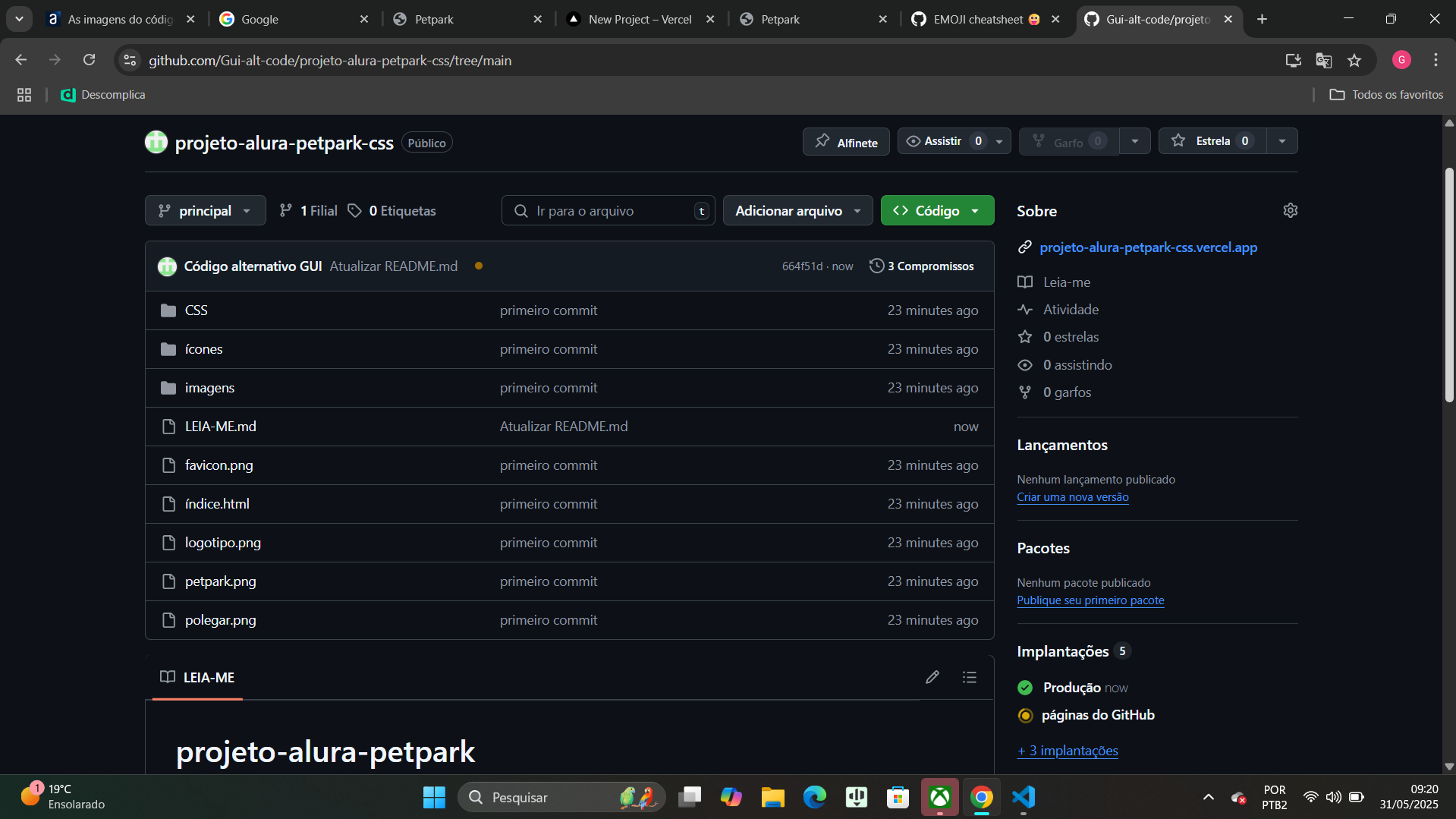Open the ícones folder
Image resolution: width=1456 pixels, height=819 pixels.
click(x=203, y=349)
